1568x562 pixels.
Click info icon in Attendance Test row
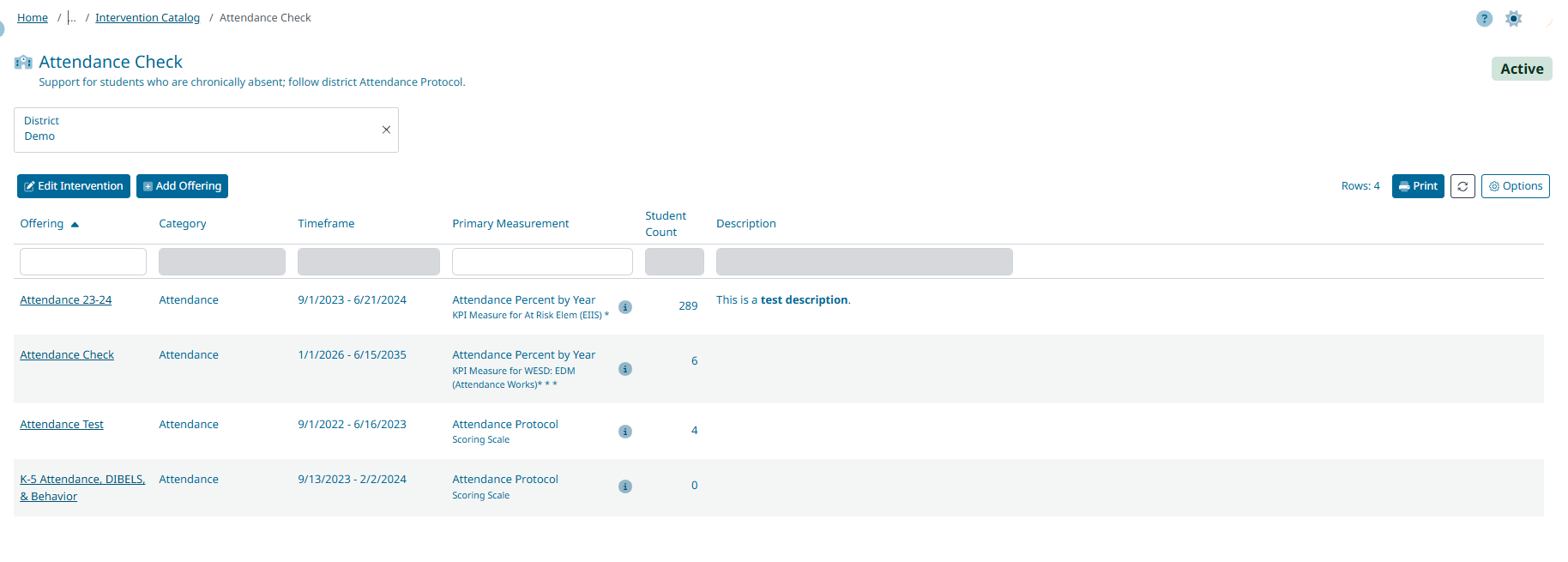point(625,432)
